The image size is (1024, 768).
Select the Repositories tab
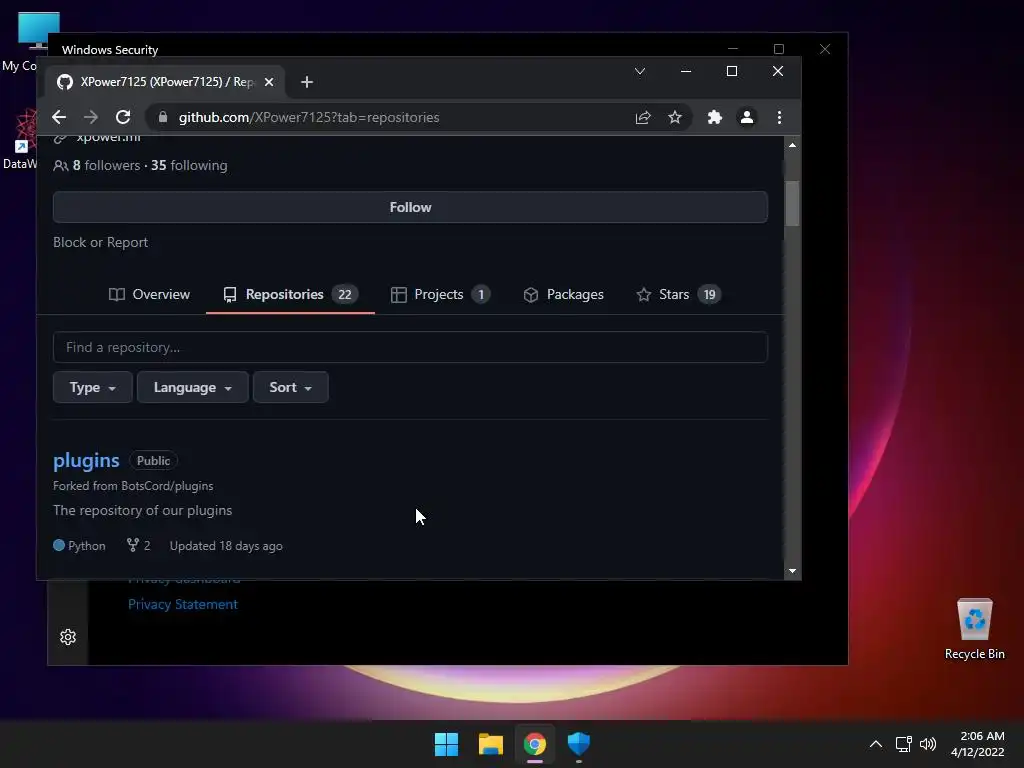point(290,295)
